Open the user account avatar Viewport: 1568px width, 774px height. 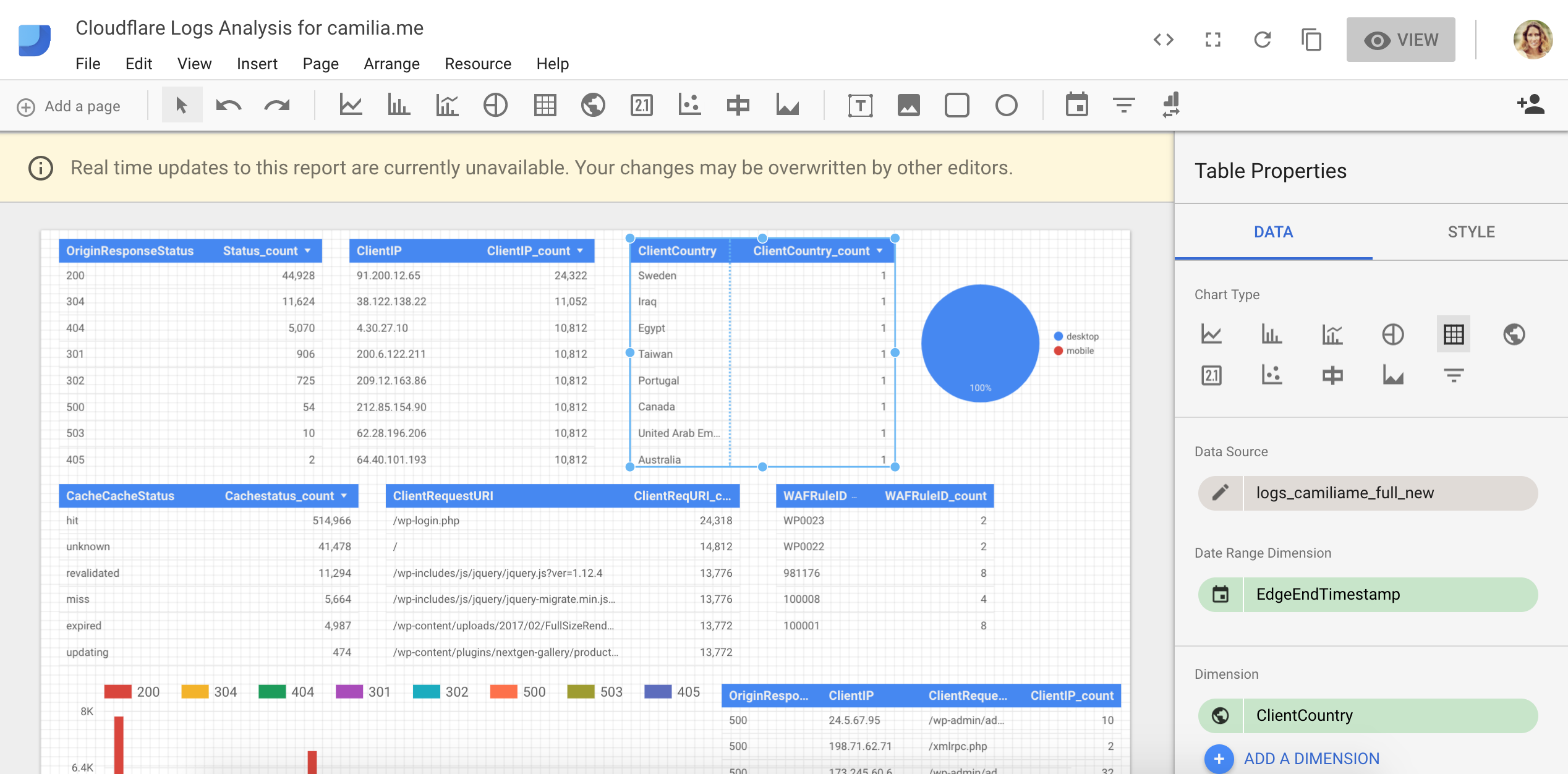pos(1532,40)
